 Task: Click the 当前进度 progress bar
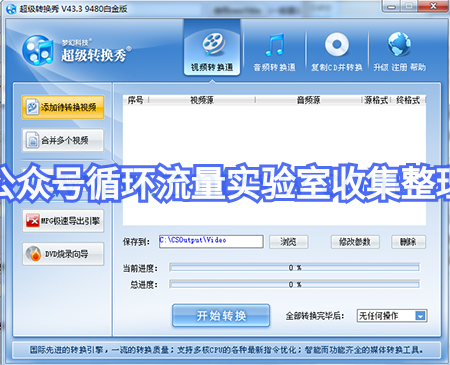tap(295, 268)
